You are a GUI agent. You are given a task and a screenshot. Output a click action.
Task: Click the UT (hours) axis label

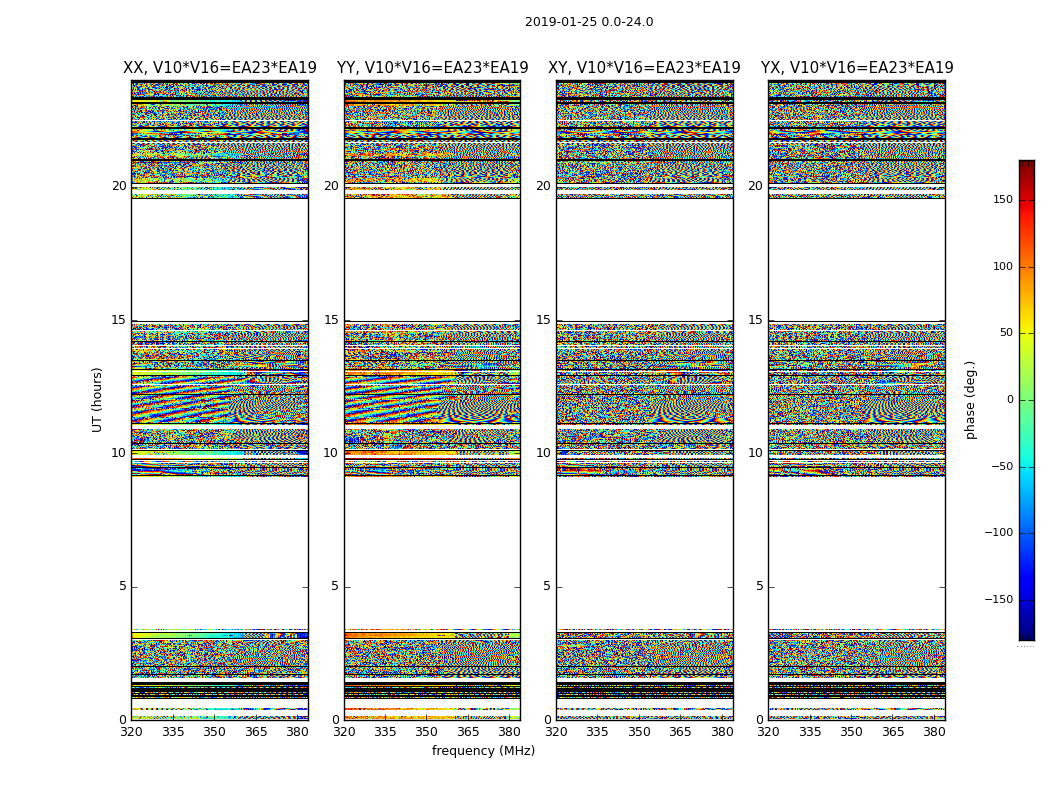pyautogui.click(x=97, y=399)
